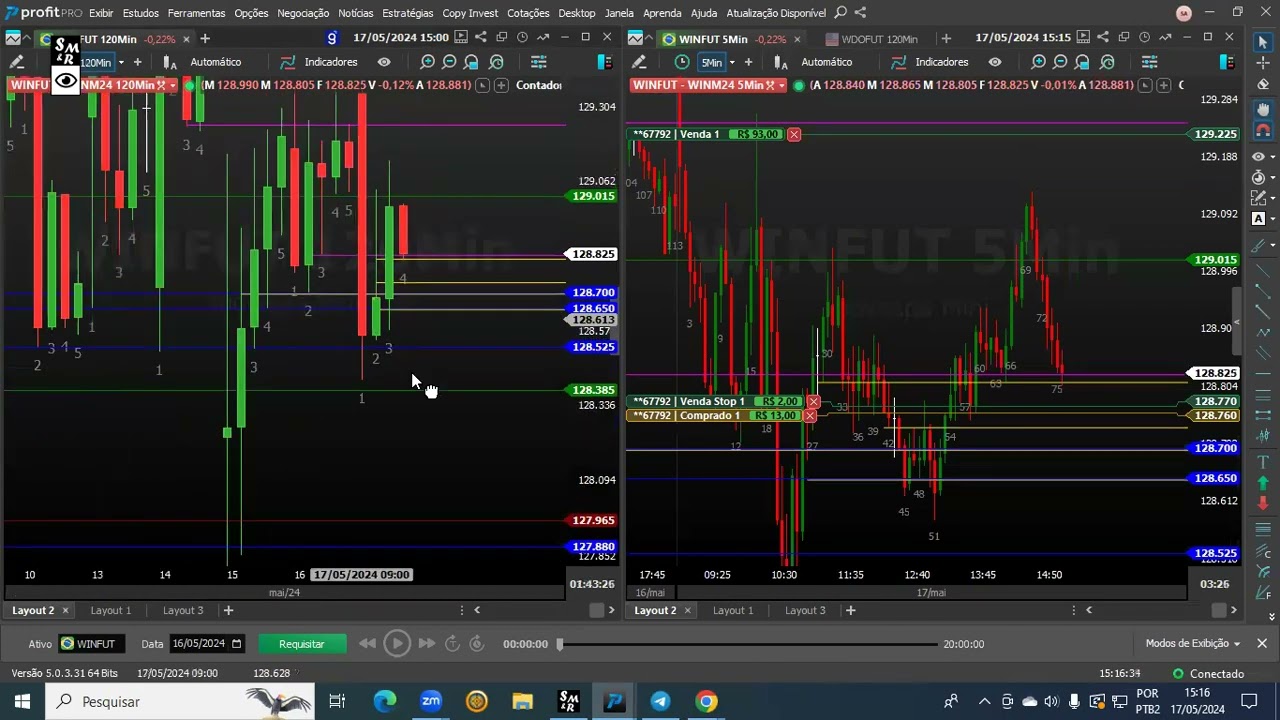This screenshot has height=720, width=1280.
Task: Zoom in on the 120Min chart
Action: click(428, 62)
